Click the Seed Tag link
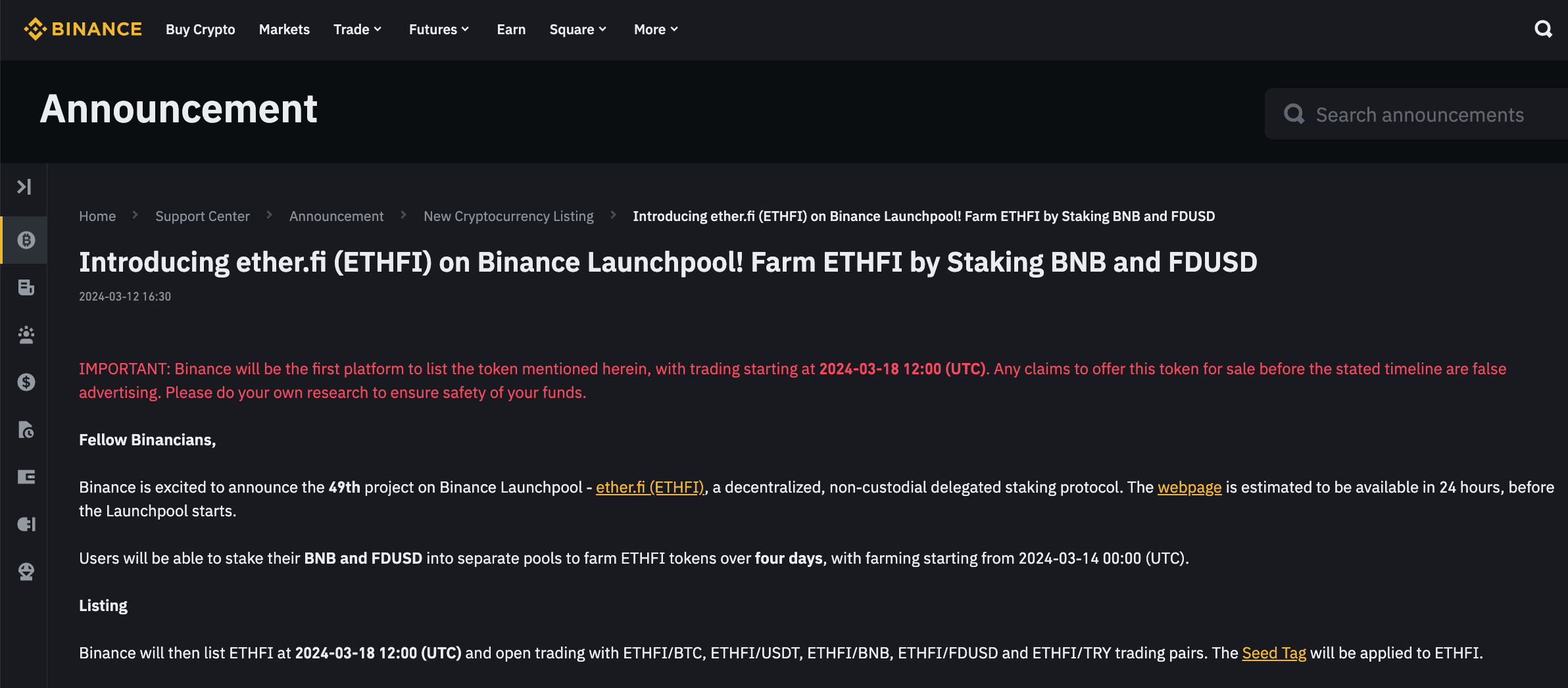Image resolution: width=1568 pixels, height=688 pixels. point(1273,652)
